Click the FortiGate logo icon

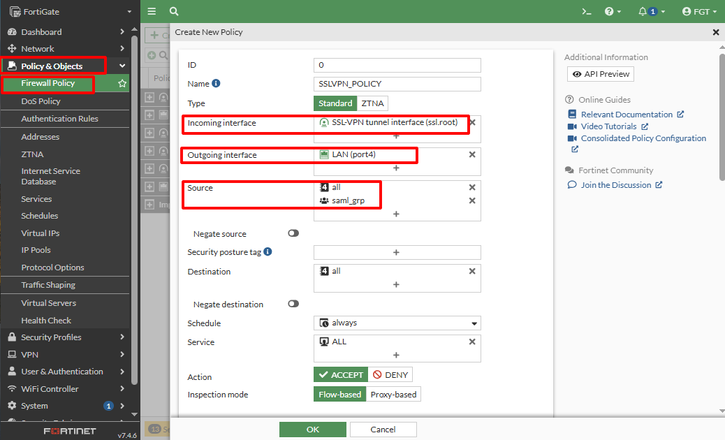click(14, 12)
